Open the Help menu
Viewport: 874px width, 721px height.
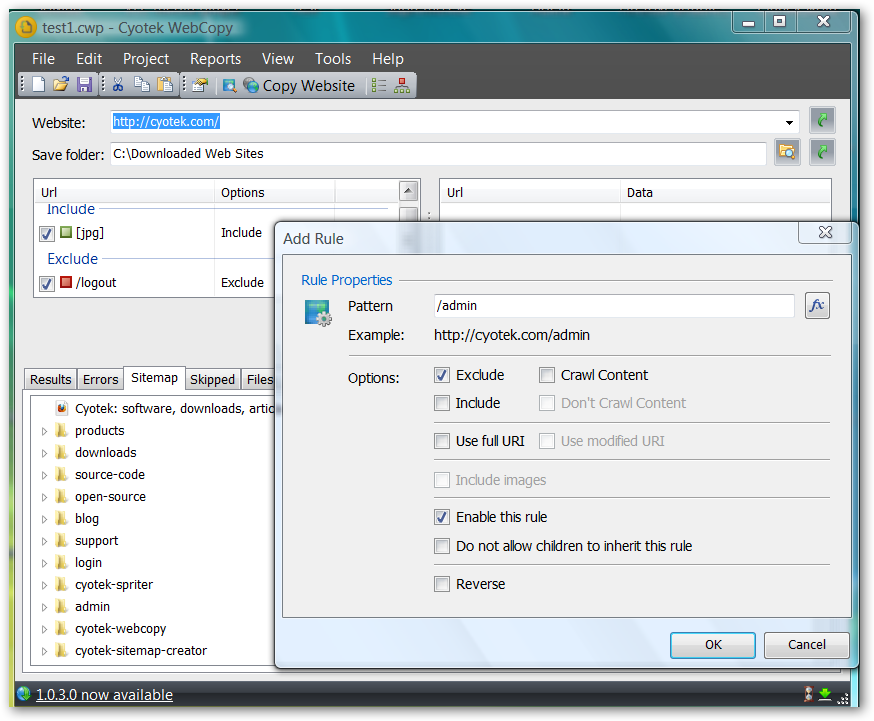coord(388,59)
